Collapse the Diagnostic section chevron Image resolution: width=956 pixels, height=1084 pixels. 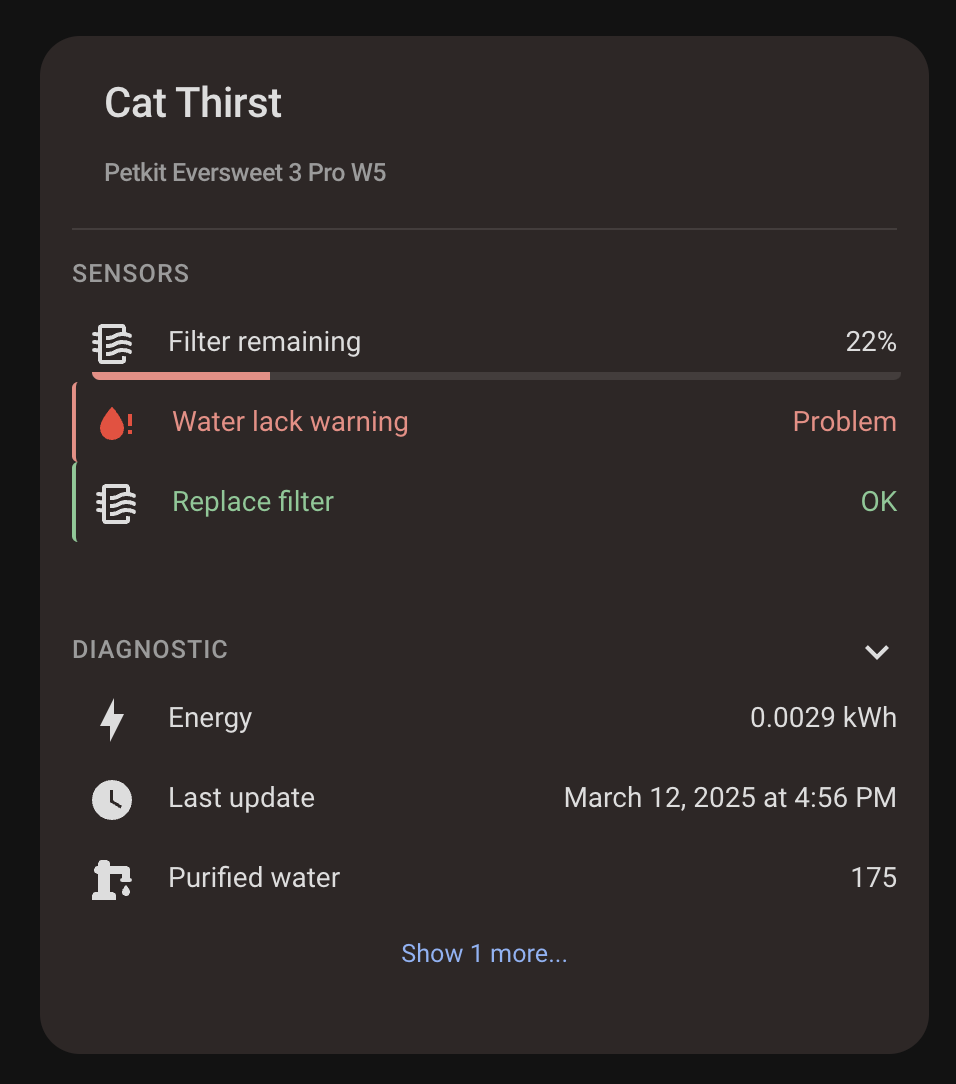point(876,652)
